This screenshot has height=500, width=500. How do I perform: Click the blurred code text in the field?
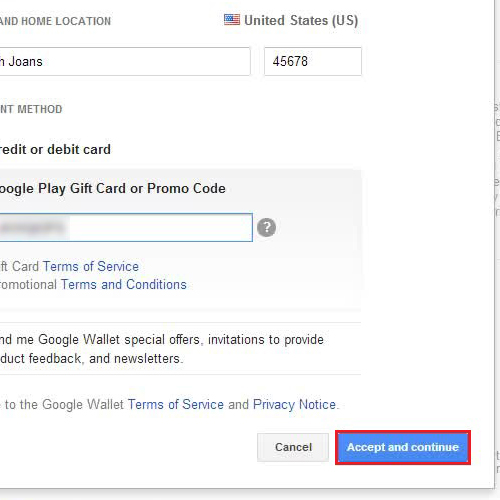pos(32,227)
